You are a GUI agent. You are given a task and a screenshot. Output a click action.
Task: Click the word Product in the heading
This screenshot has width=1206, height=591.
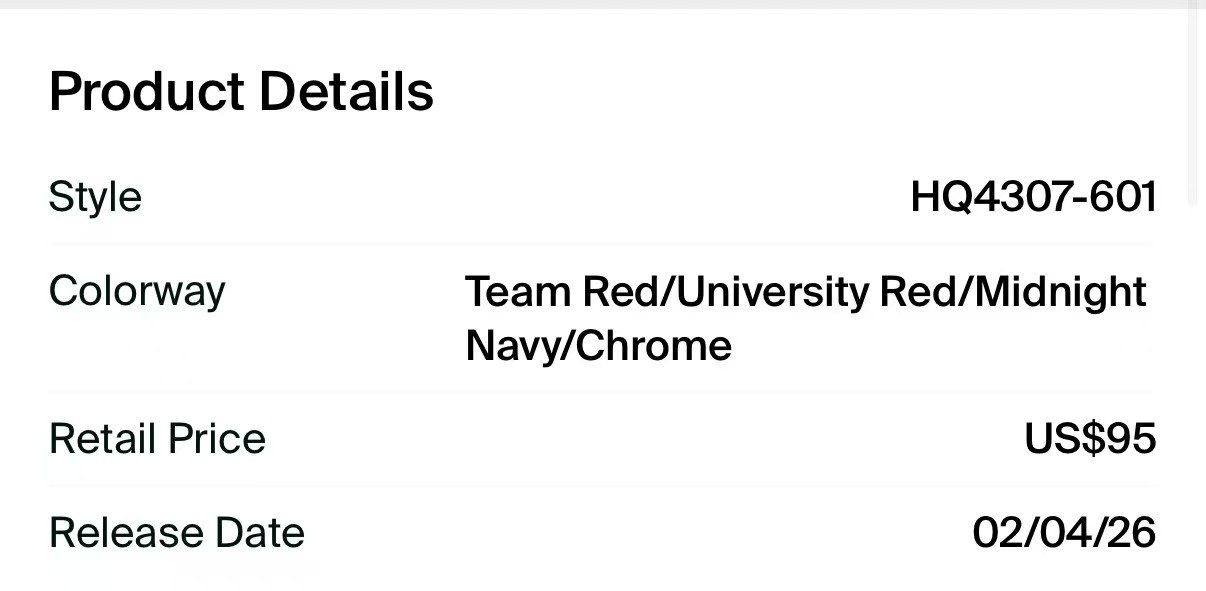point(146,92)
